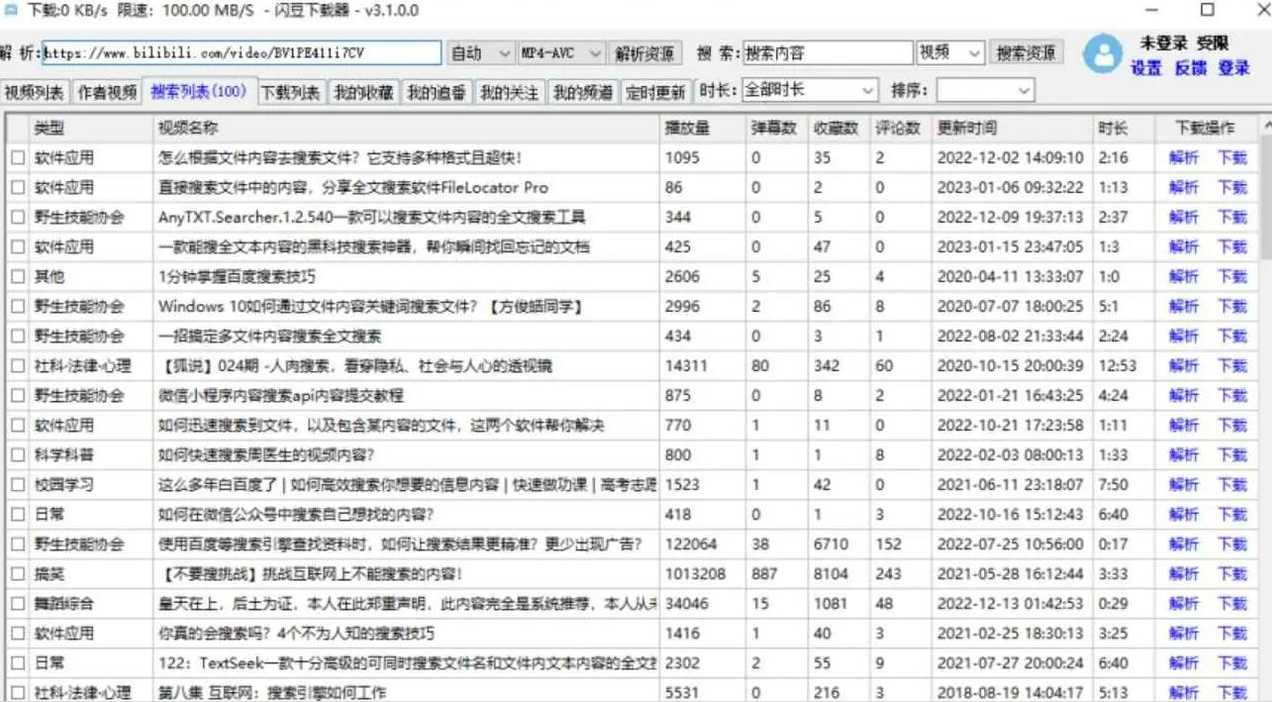
Task: Click 下载 for 你真的会搜索吗 row
Action: 1232,634
